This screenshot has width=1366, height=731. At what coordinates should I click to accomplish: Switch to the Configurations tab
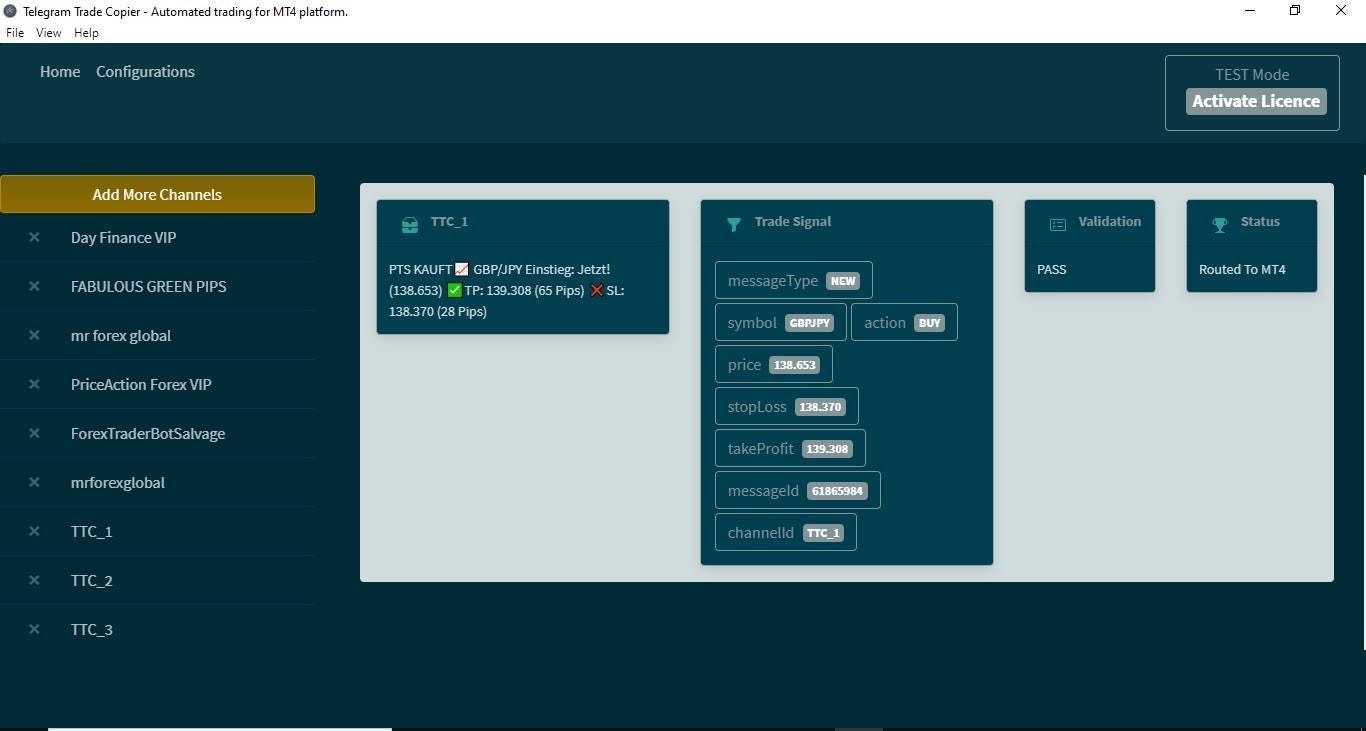pos(145,71)
